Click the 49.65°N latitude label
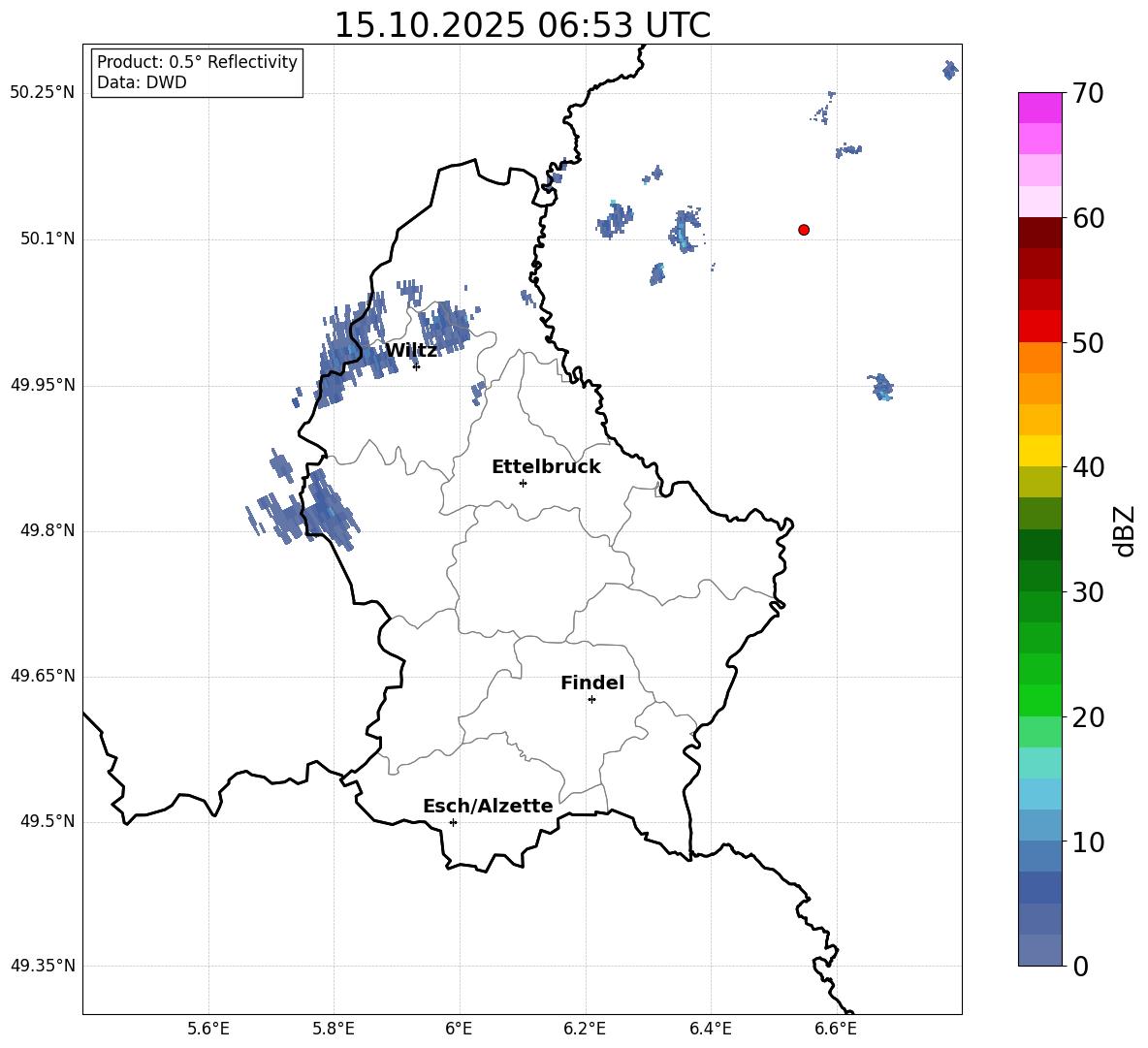Viewport: 1148px width, 1048px height. 43,675
